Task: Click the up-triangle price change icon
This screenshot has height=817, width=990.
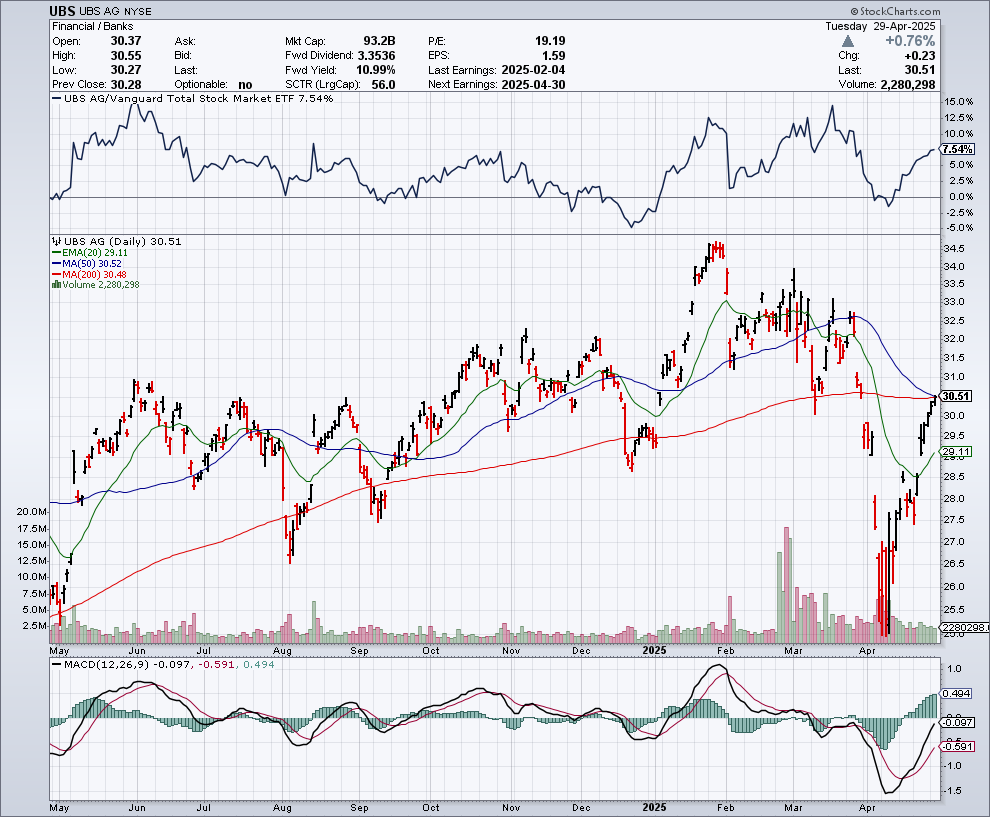Action: pyautogui.click(x=848, y=41)
